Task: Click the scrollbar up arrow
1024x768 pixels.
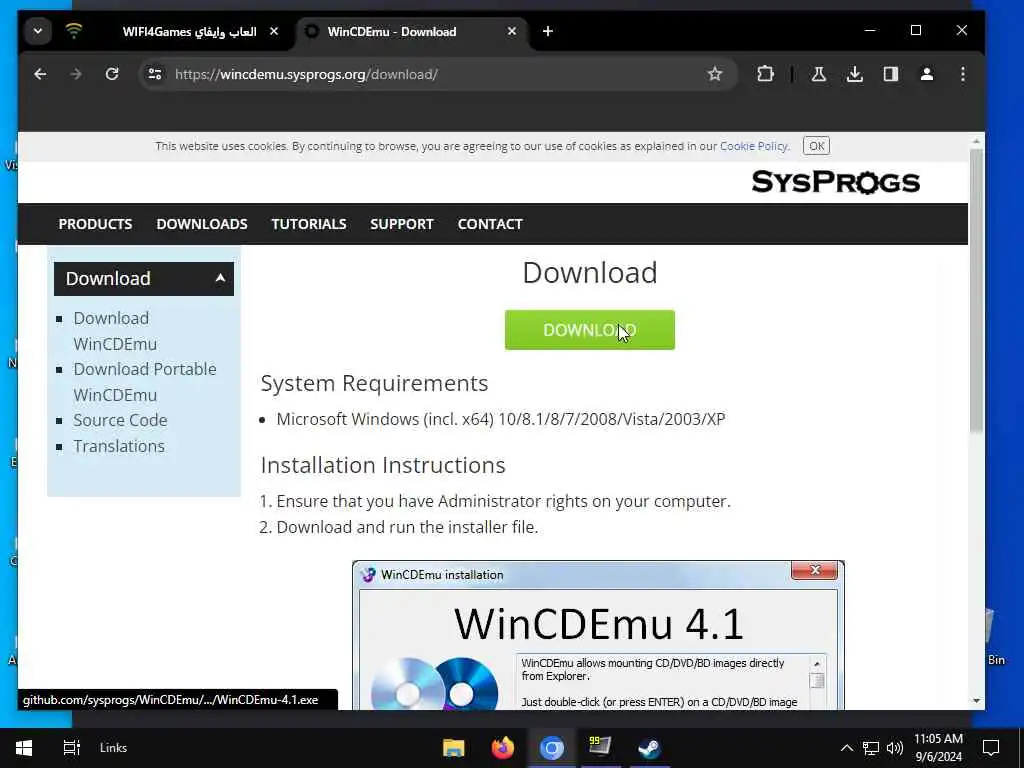Action: tap(976, 141)
